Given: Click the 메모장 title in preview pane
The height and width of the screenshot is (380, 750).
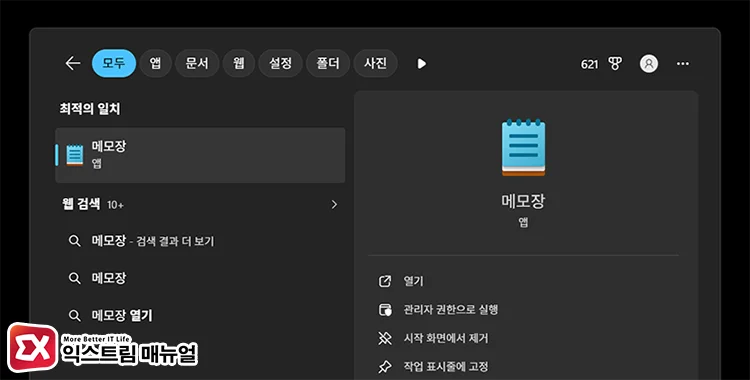Looking at the screenshot, I should 523,201.
